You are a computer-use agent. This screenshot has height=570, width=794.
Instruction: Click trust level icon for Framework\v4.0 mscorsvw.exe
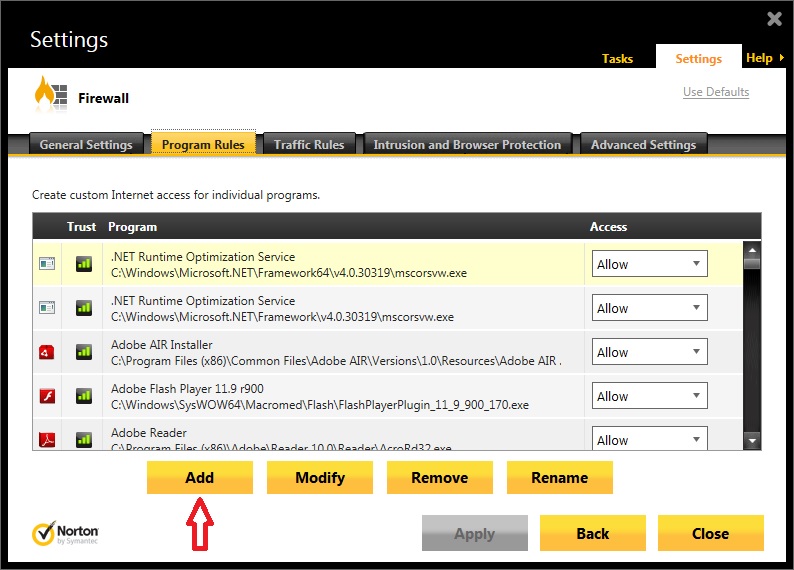[x=84, y=308]
